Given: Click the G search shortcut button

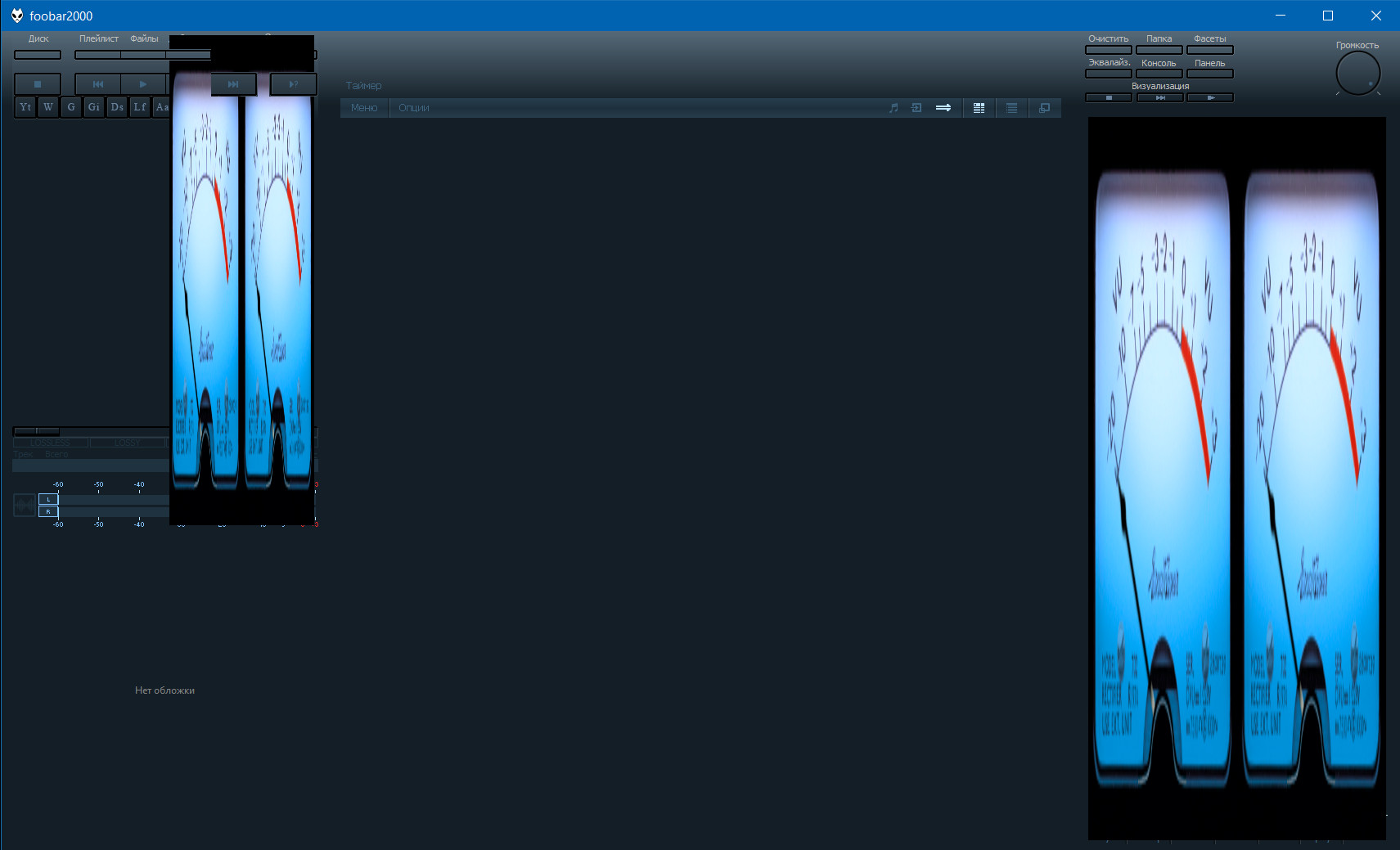Looking at the screenshot, I should pos(71,107).
